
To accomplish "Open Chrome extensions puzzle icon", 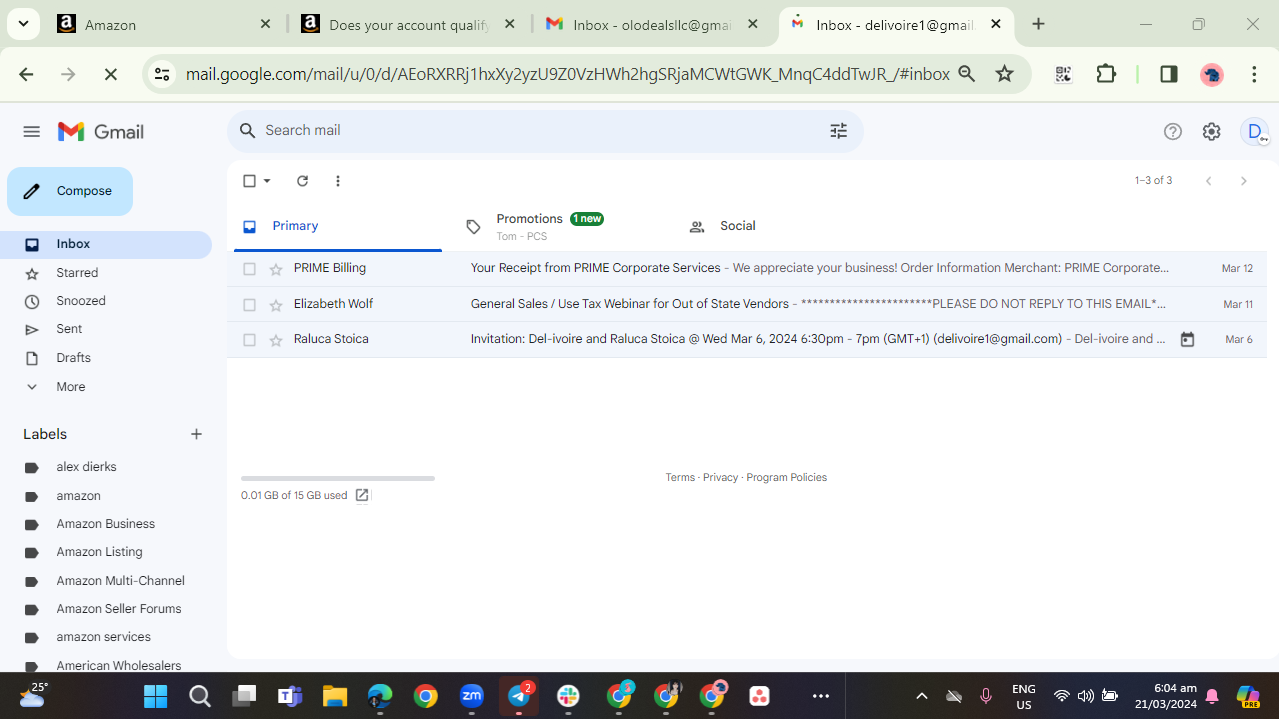I will [x=1106, y=74].
